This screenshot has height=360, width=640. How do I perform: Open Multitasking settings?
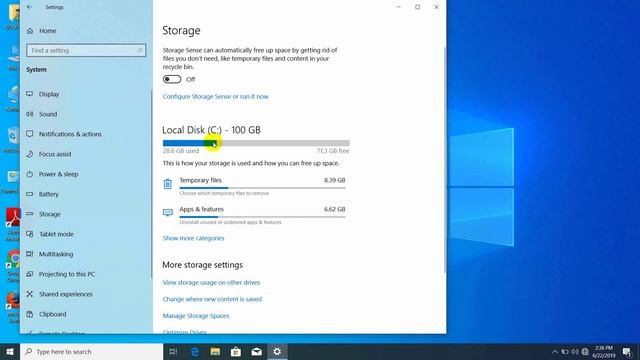tap(56, 254)
